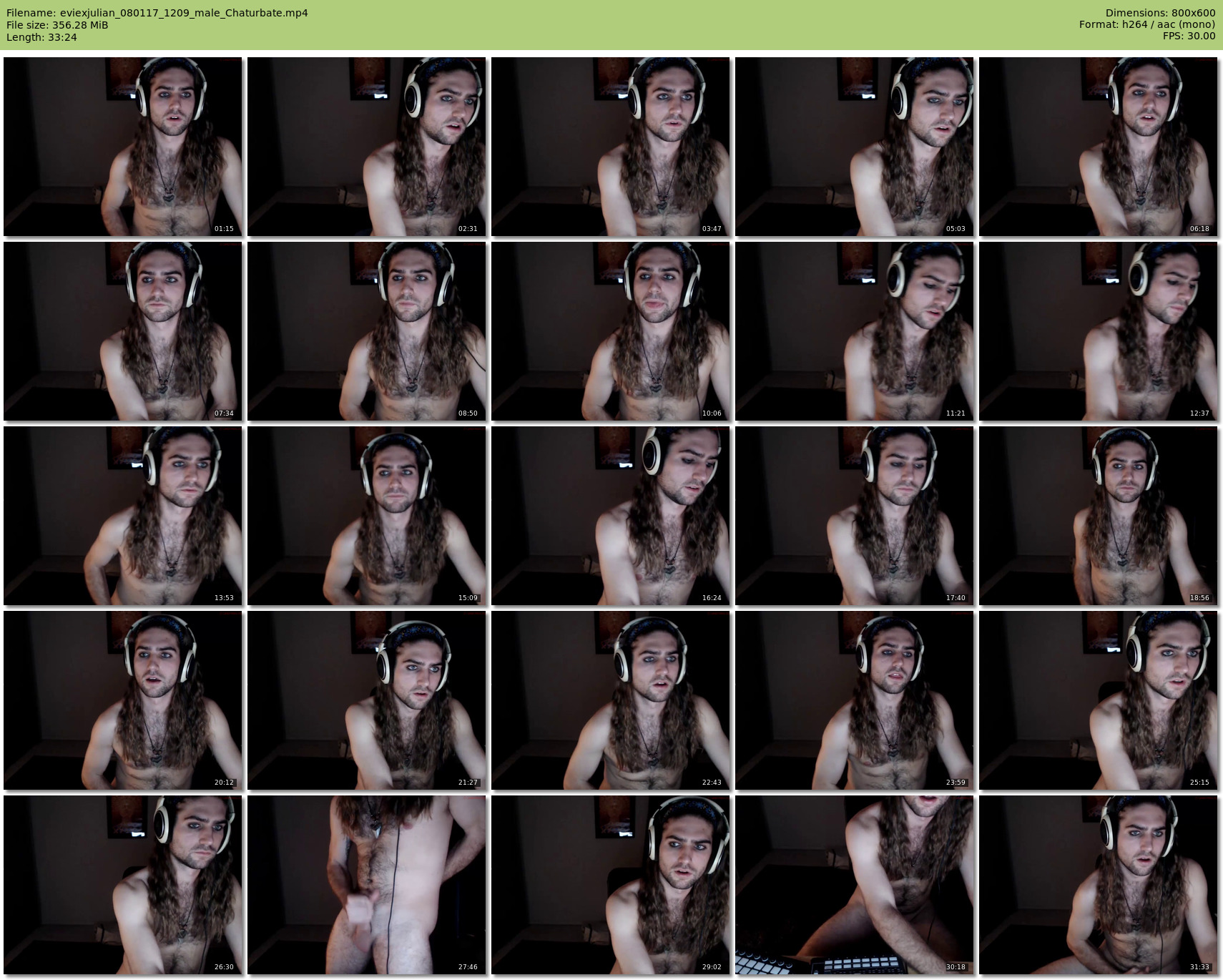Viewport: 1223px width, 980px height.
Task: Select the File size line in header
Action: [57, 25]
